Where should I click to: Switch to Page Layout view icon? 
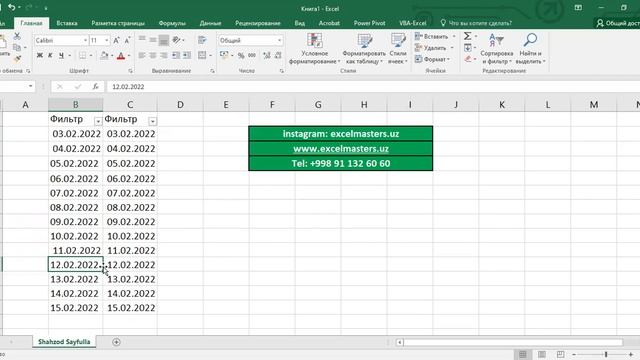542,354
